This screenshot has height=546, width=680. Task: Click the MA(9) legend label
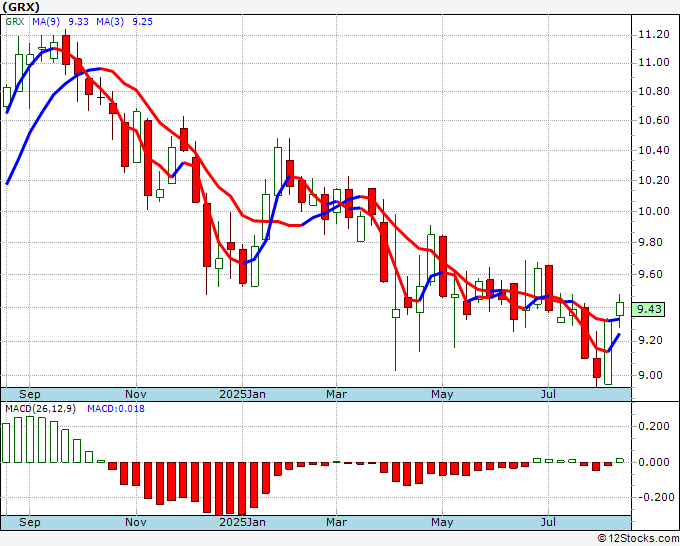[46, 22]
